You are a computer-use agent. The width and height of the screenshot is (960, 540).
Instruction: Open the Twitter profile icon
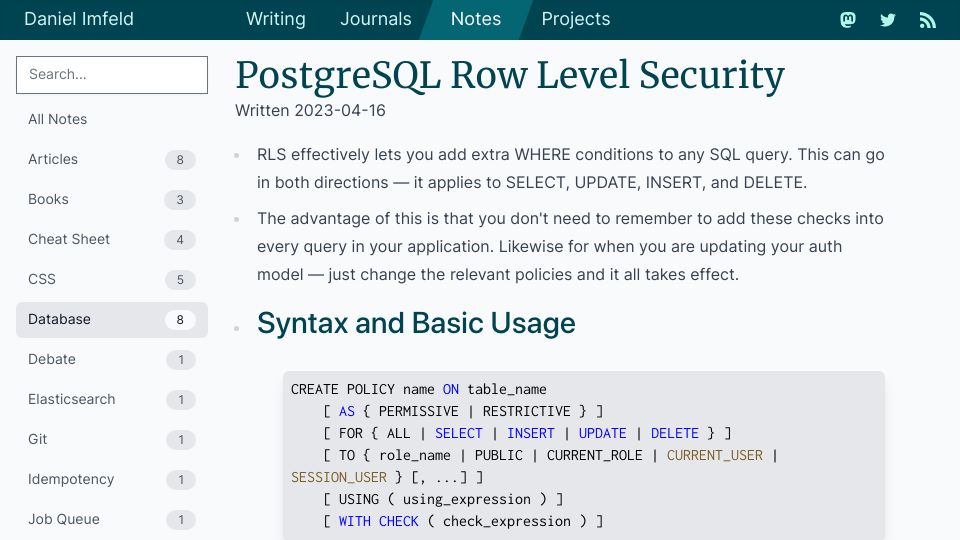[x=888, y=20]
